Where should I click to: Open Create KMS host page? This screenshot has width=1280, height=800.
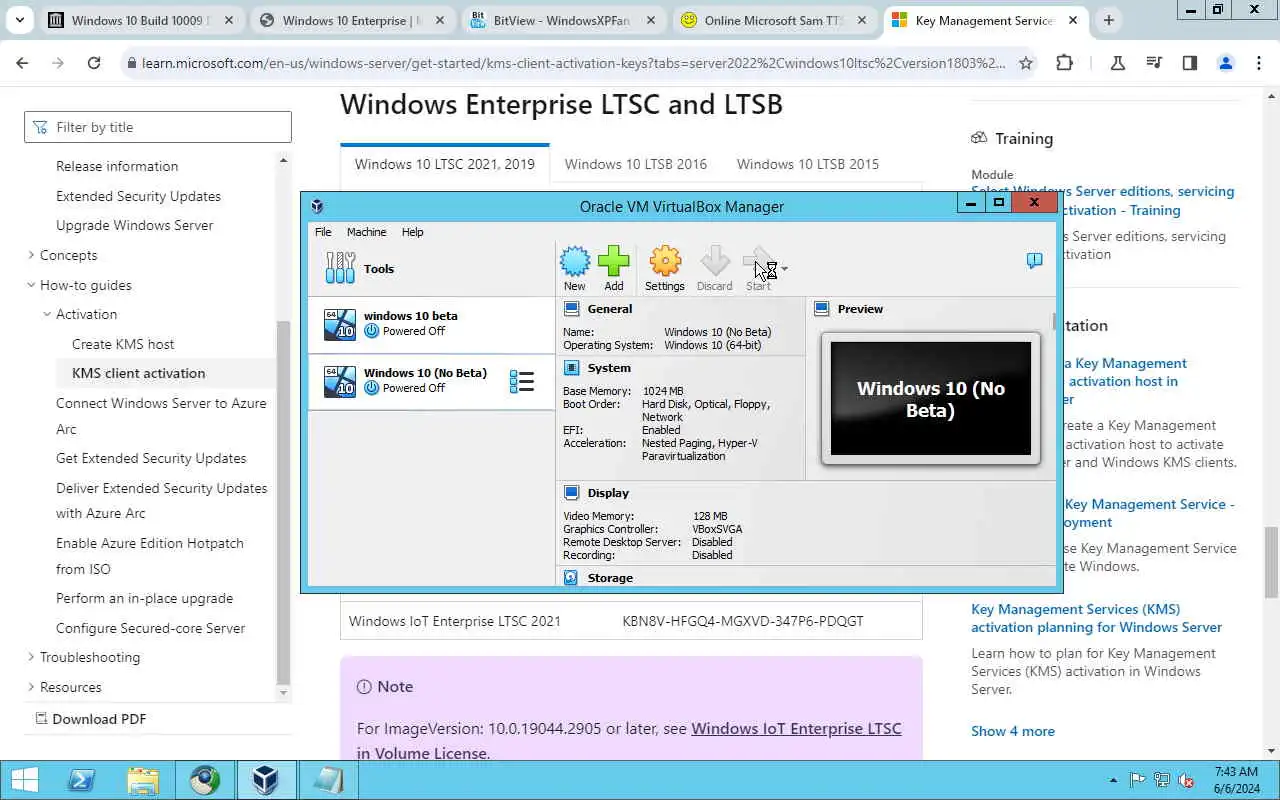tap(123, 344)
